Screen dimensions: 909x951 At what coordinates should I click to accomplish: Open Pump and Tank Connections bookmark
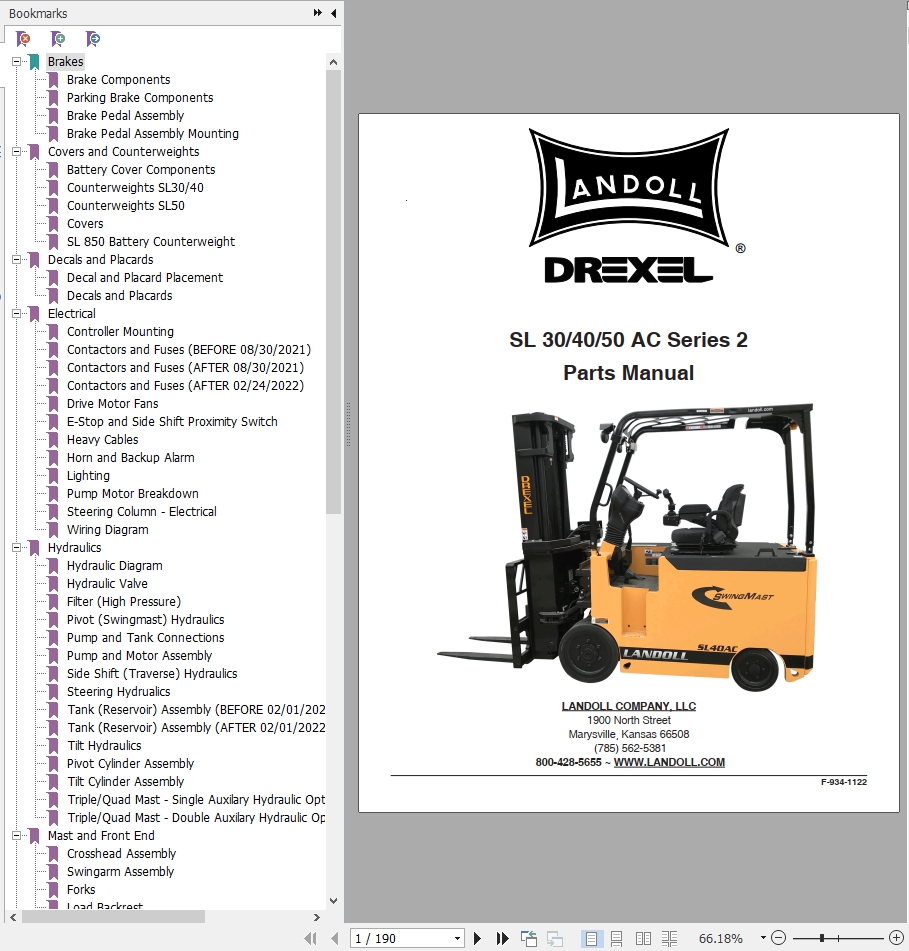click(x=146, y=637)
